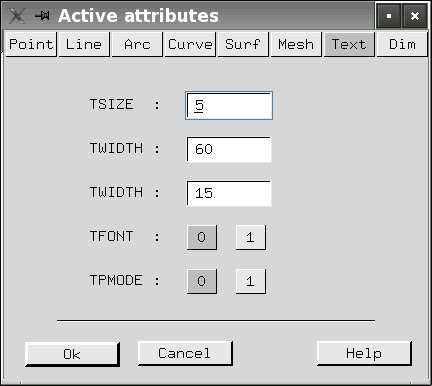Set TPMODE to option 0
The width and height of the screenshot is (432, 386).
(202, 281)
